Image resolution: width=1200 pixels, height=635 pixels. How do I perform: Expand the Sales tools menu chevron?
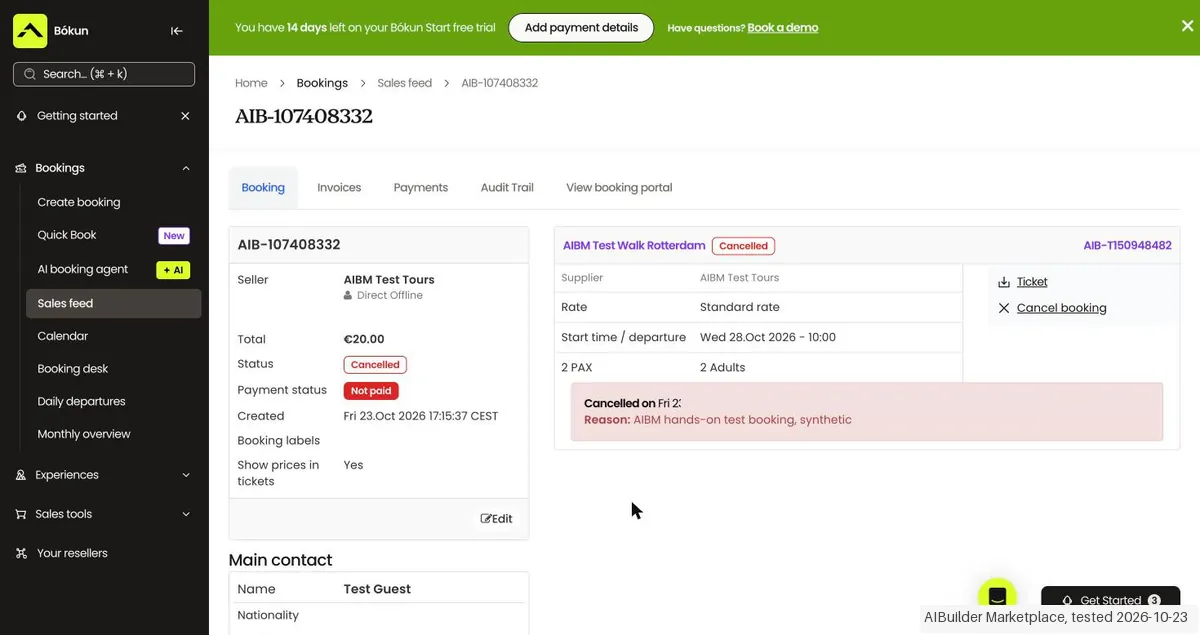coord(186,514)
